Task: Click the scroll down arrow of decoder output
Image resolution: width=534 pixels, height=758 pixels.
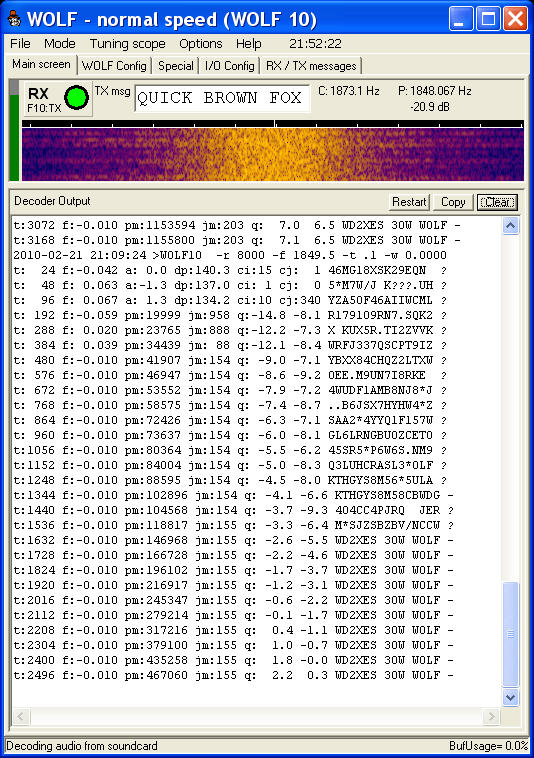Action: click(x=511, y=697)
